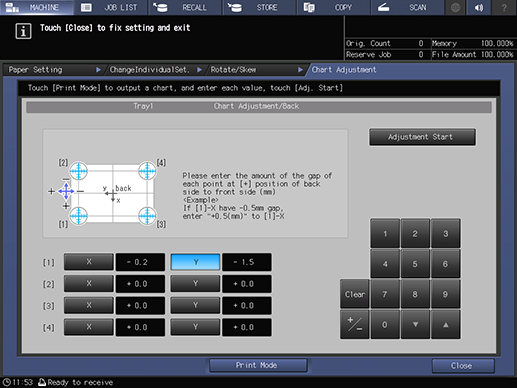
Task: Click the Adjustment Start button
Action: tap(422, 137)
